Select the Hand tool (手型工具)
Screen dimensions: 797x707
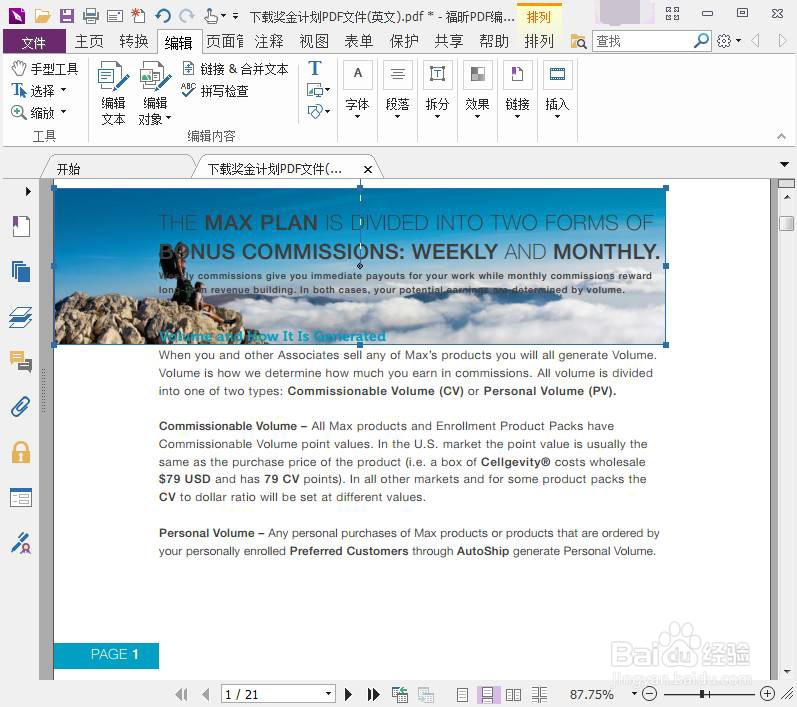click(x=45, y=69)
